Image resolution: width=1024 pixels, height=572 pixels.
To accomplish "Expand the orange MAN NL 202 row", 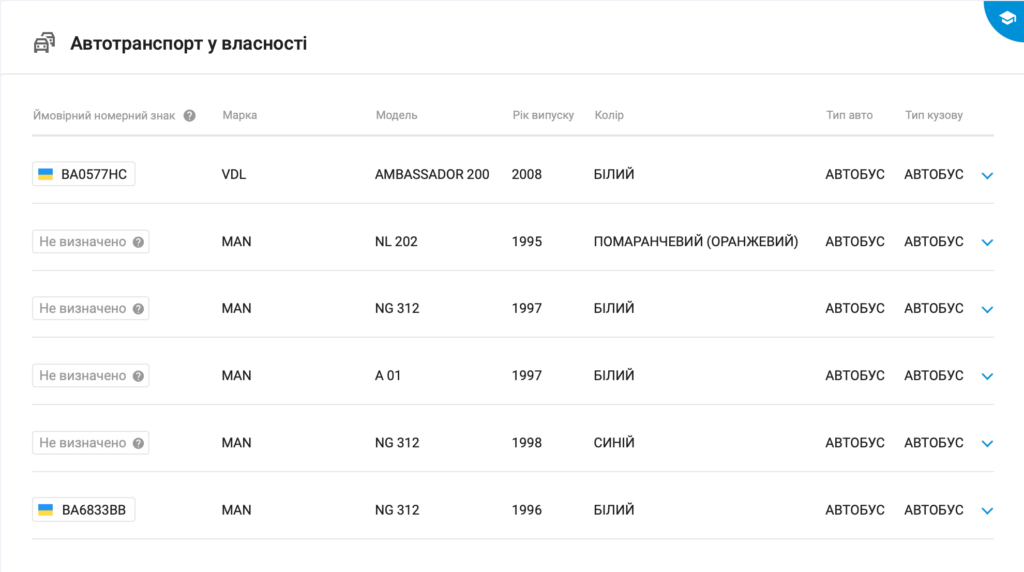I will (987, 242).
